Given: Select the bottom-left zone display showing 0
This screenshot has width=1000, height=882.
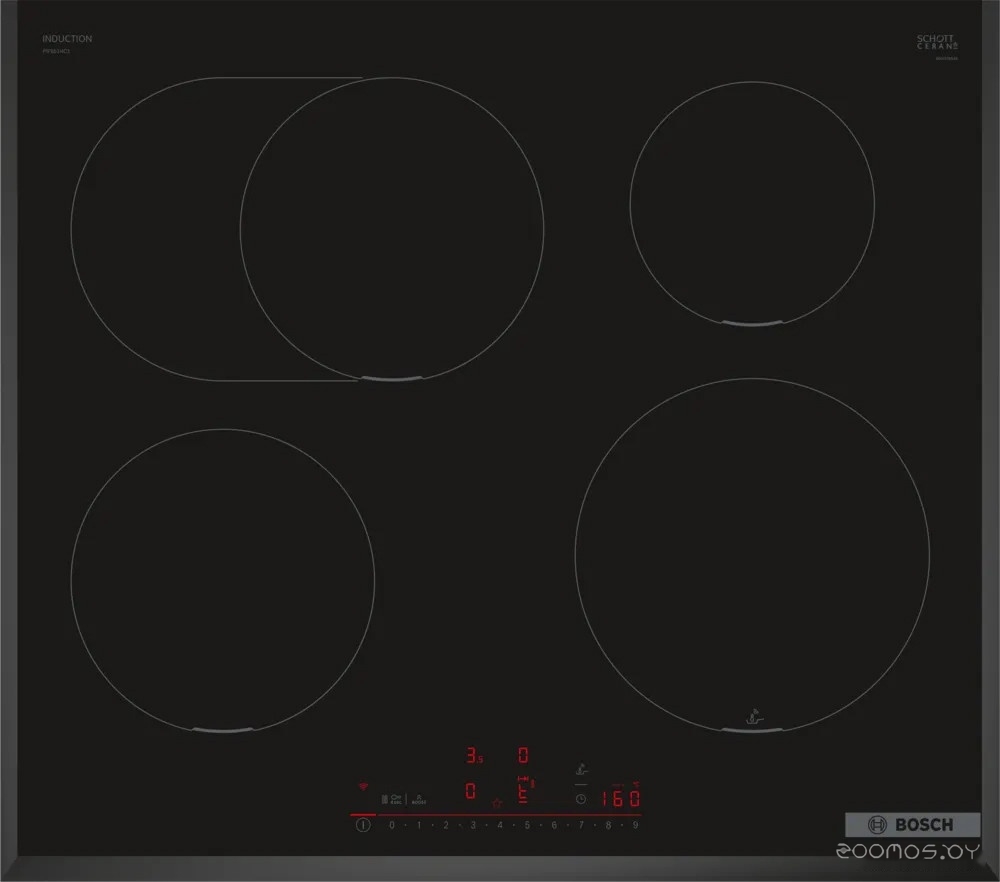Looking at the screenshot, I should [470, 792].
